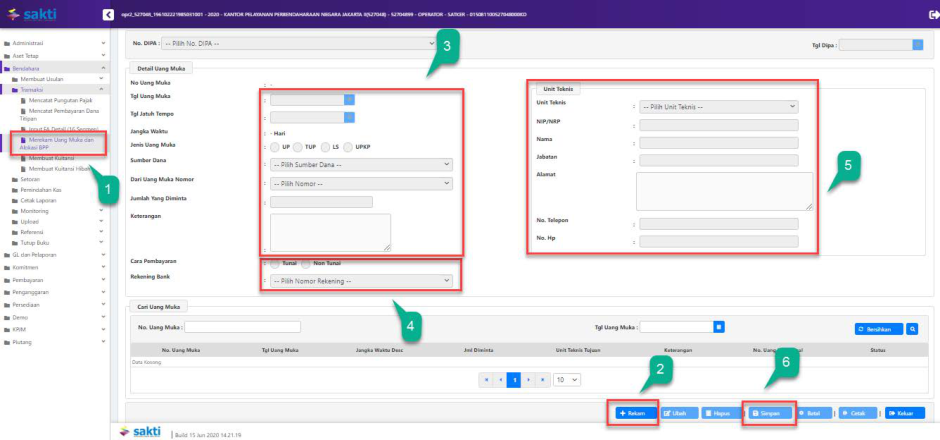Open calendar icon in Cari Uang Muka

718,326
